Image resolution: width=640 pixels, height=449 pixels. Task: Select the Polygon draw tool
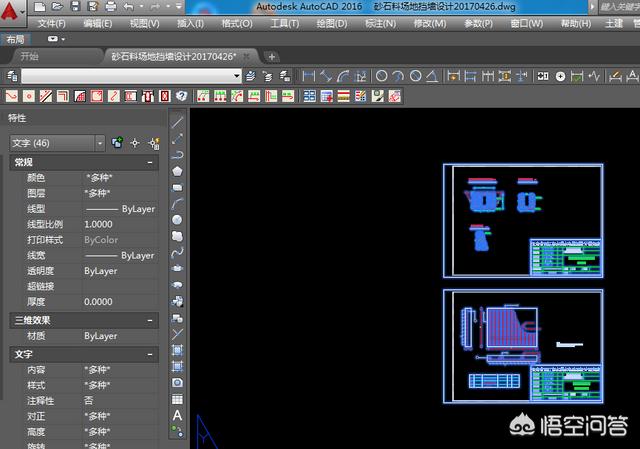177,171
